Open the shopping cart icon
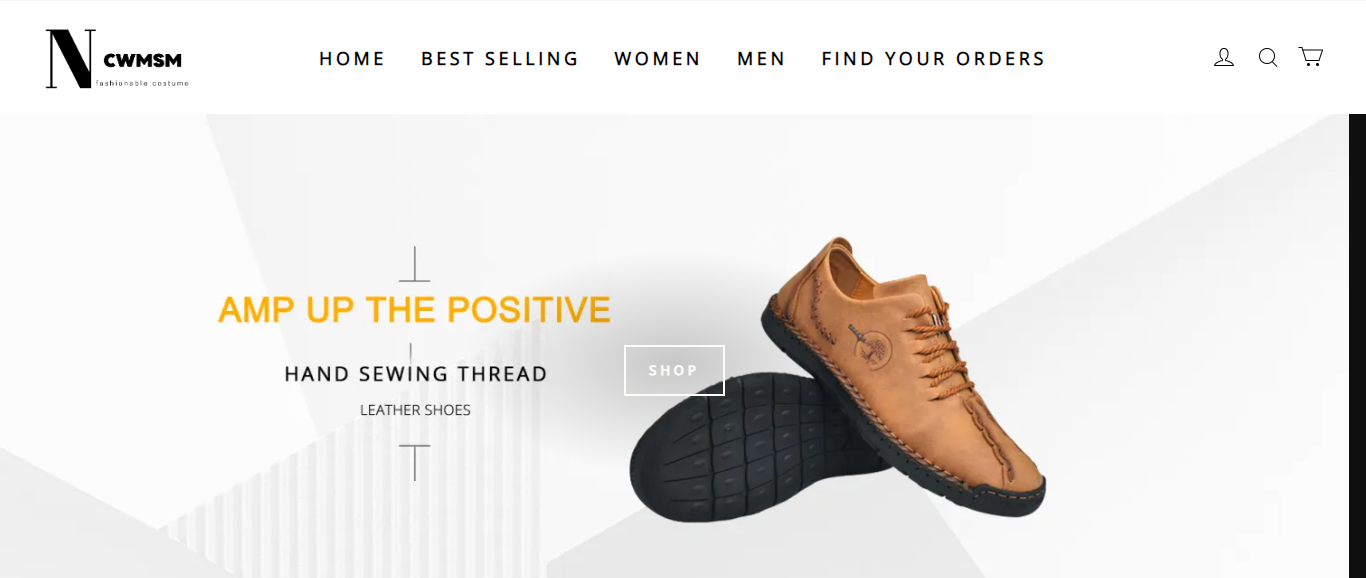 pyautogui.click(x=1311, y=57)
